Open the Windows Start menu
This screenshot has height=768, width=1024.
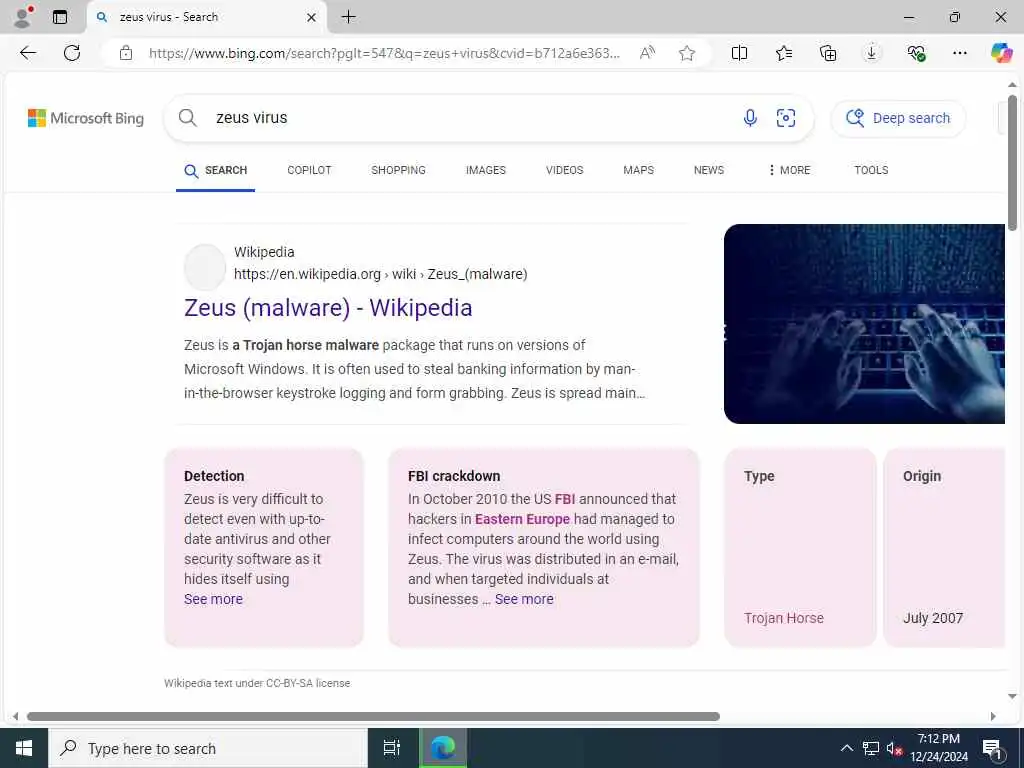point(24,748)
